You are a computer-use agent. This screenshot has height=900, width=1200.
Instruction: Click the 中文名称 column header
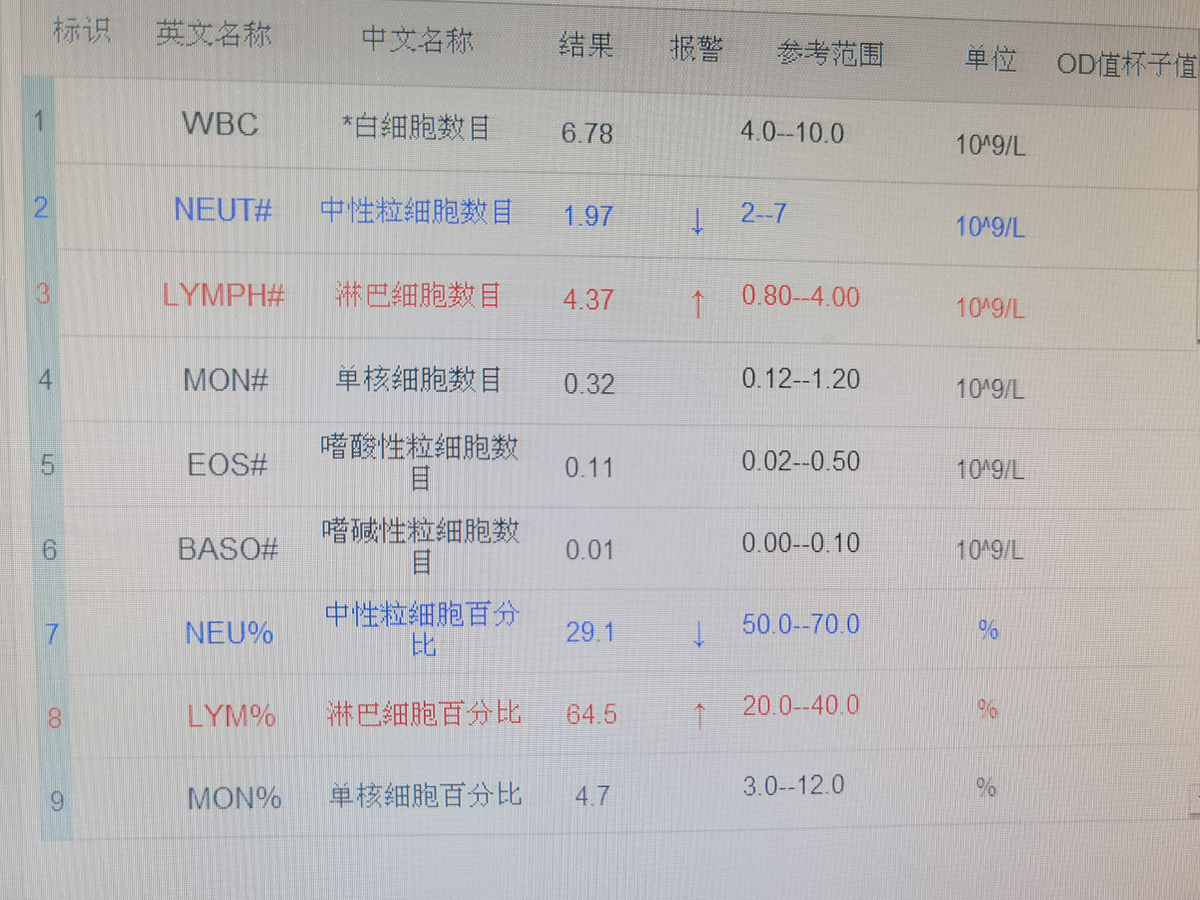click(x=417, y=40)
